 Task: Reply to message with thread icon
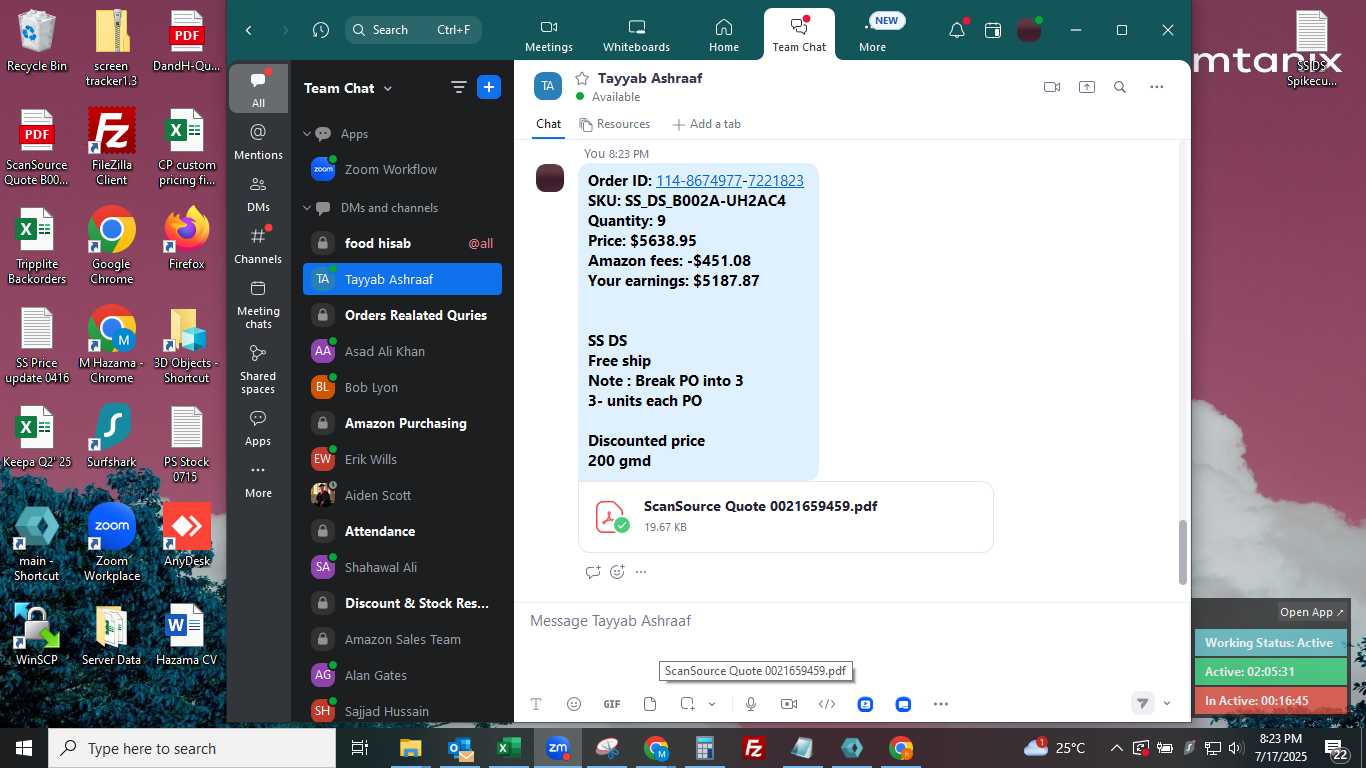593,572
